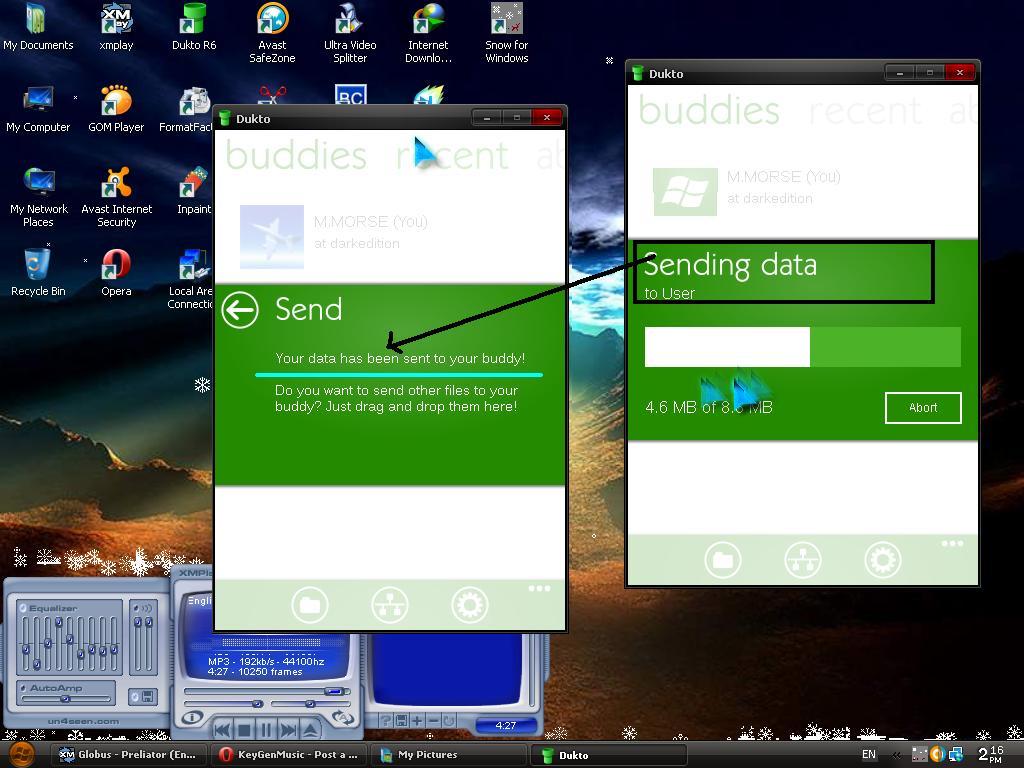Abort the data transfer
Viewport: 1024px width, 768px height.
pyautogui.click(x=923, y=408)
